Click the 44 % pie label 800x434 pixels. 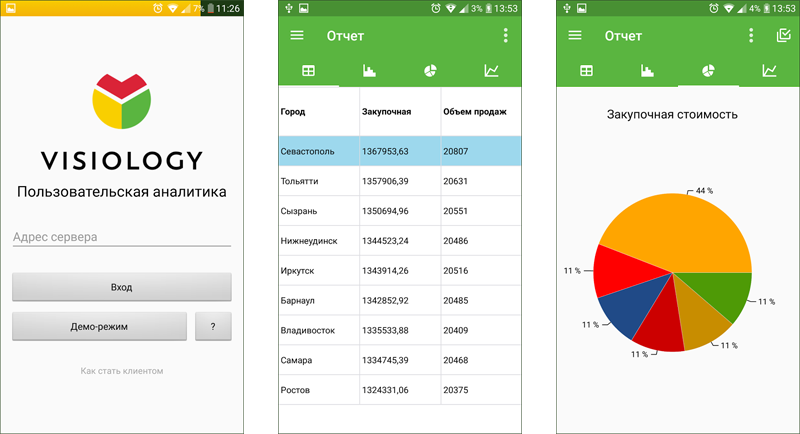click(x=704, y=191)
